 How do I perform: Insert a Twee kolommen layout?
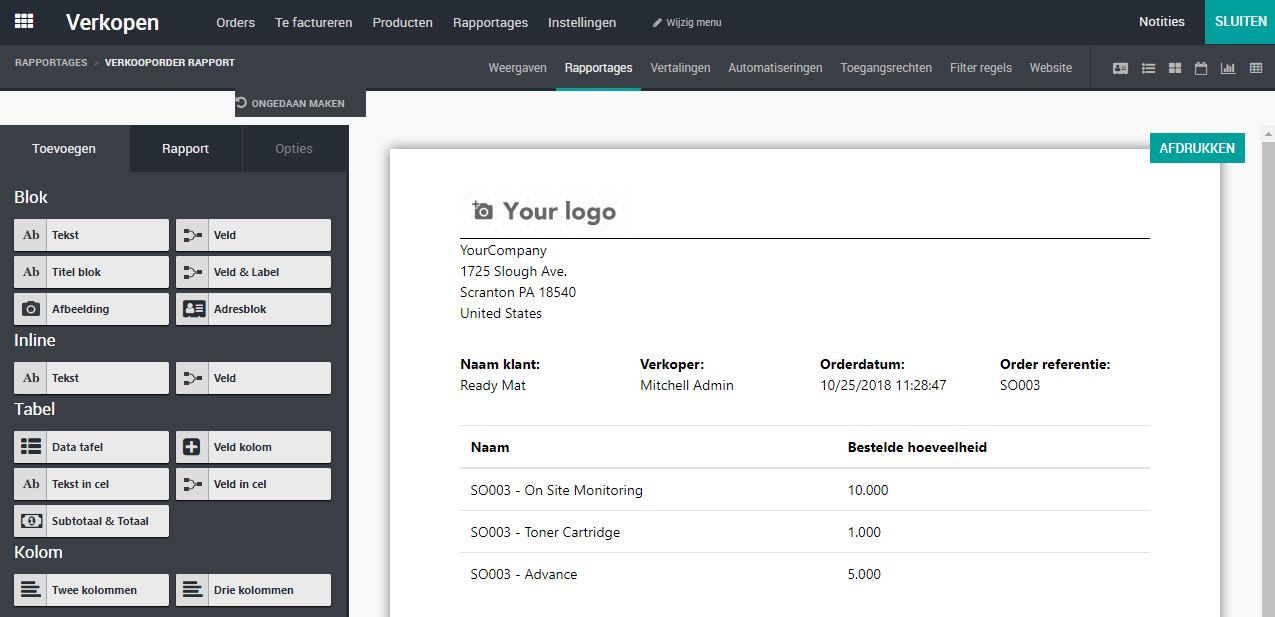pos(90,589)
